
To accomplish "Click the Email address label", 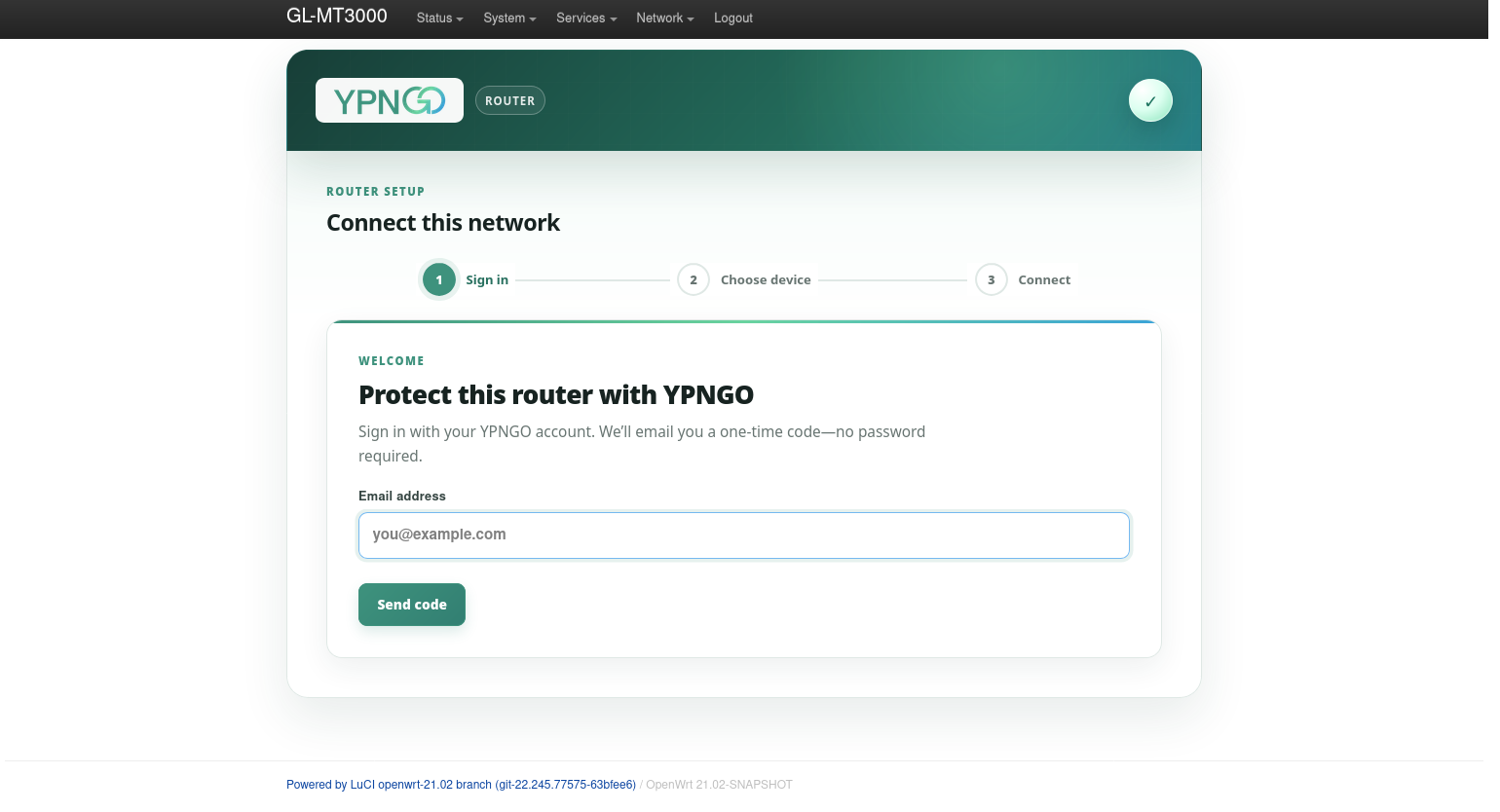I will click(402, 496).
